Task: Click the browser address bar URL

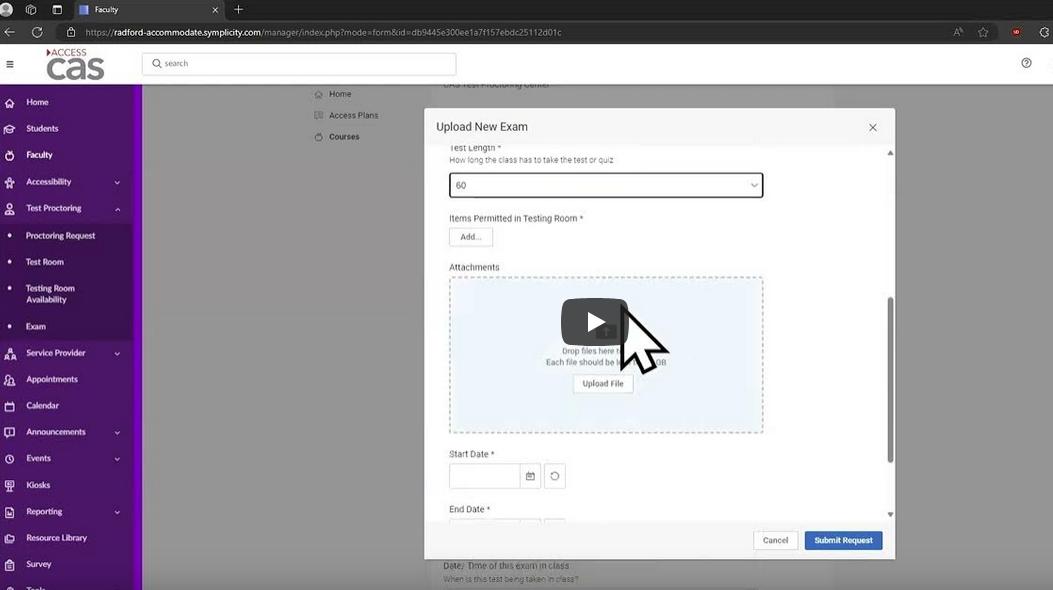Action: pos(324,32)
